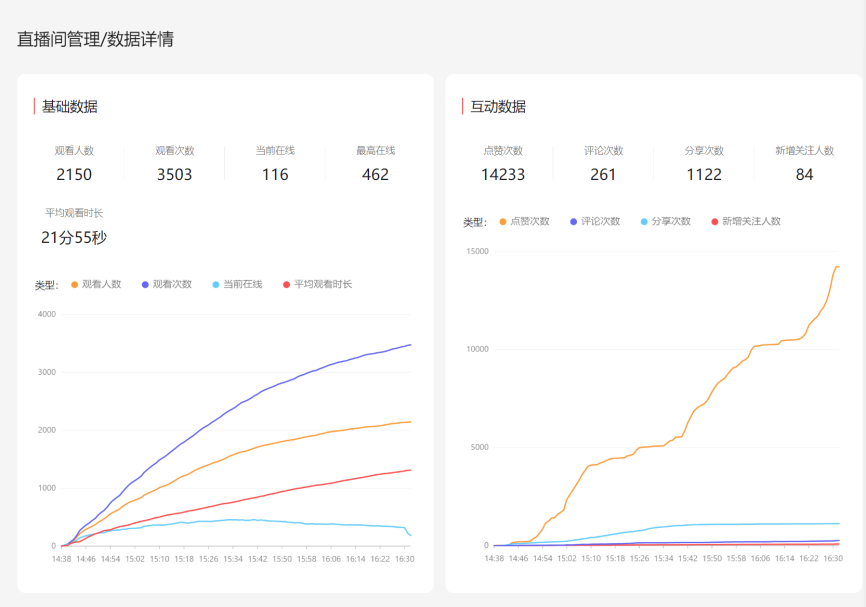The image size is (866, 607).
Task: Toggle 平均观看时长 series in legend
Action: 318,284
